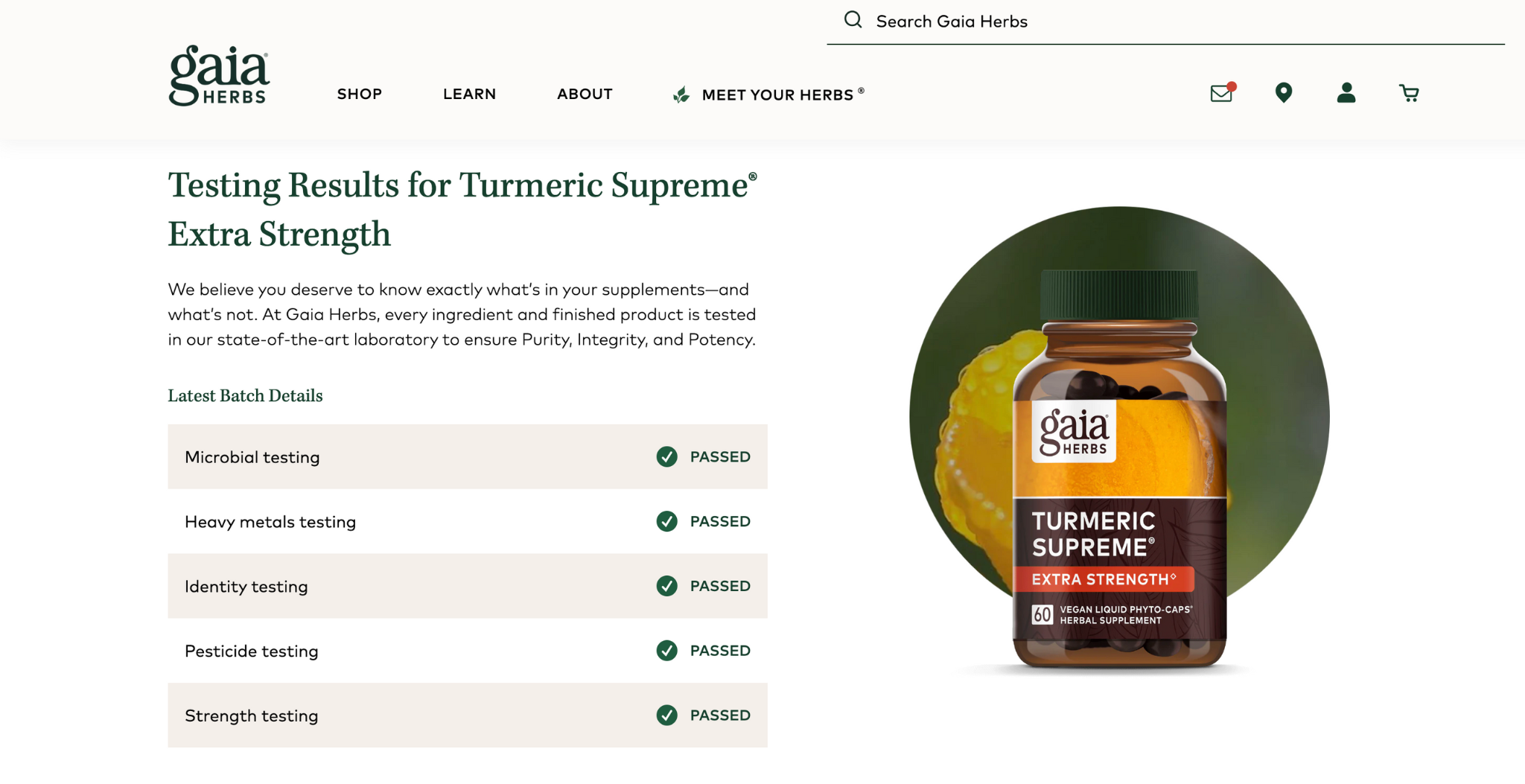1525x784 pixels.
Task: Click the Heavy metals passed checkmark
Action: click(667, 521)
